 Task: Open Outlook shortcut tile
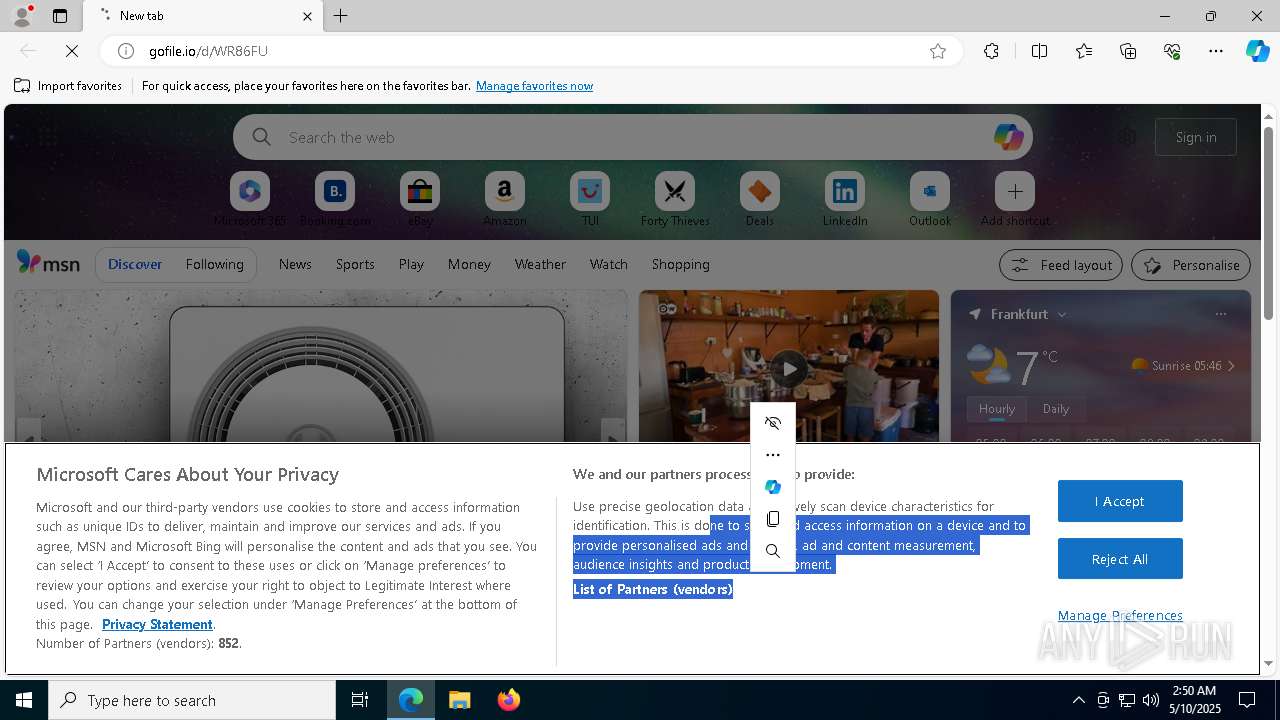(930, 199)
